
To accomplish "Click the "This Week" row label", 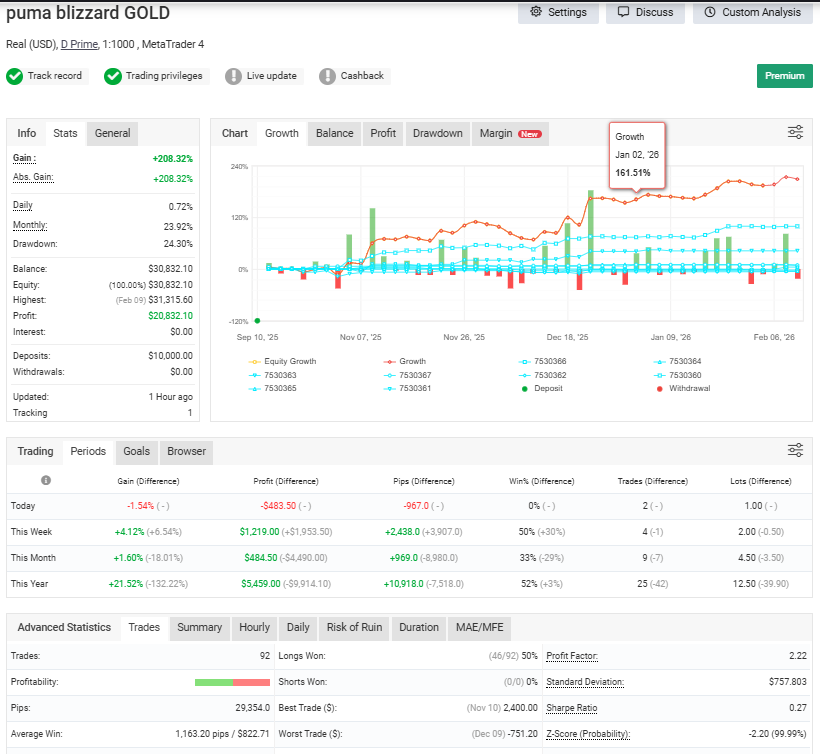I will pos(31,532).
